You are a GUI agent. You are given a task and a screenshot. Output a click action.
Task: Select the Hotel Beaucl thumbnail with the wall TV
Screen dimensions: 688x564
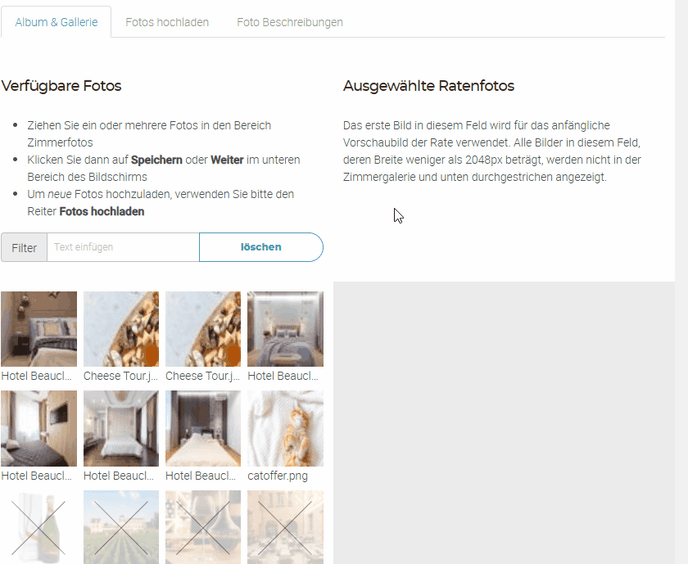coord(39,428)
